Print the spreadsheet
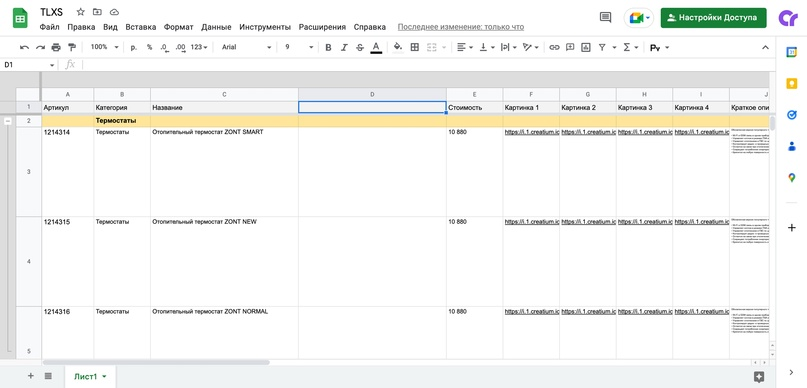Screen dimensions: 807x388 [x=56, y=47]
